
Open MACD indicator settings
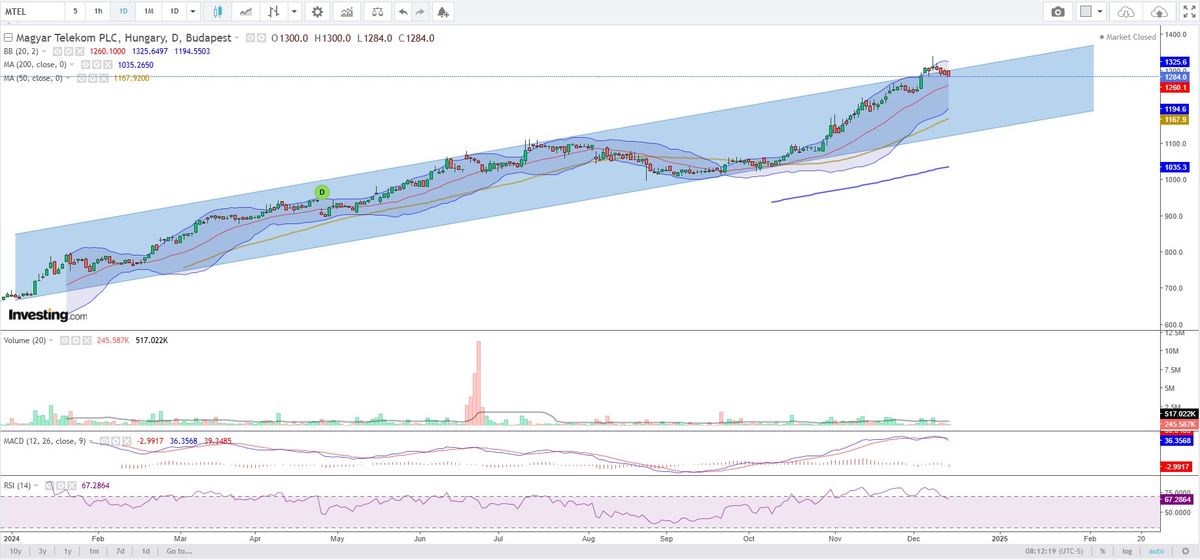(x=115, y=441)
